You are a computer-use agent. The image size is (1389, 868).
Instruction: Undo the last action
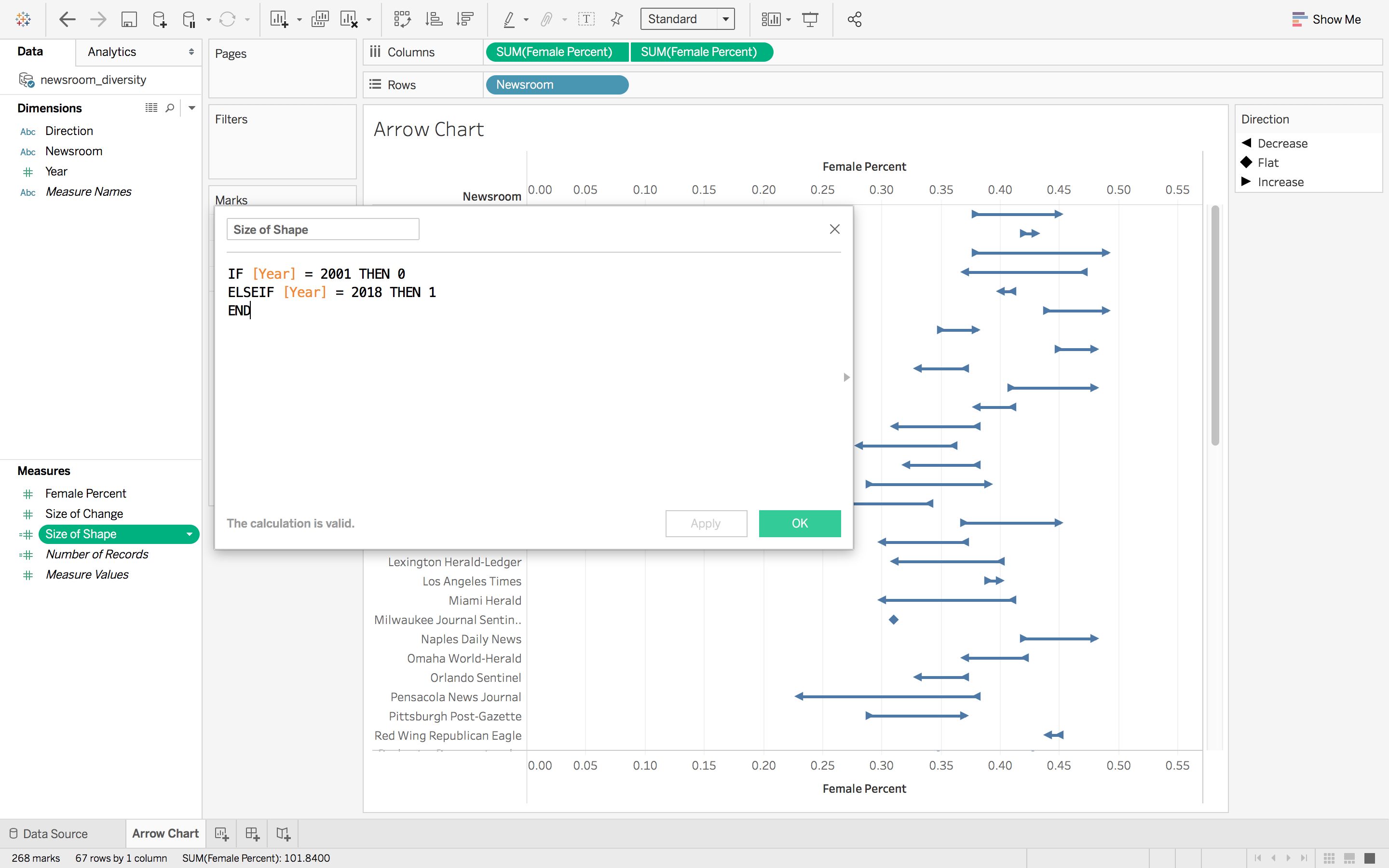click(67, 19)
